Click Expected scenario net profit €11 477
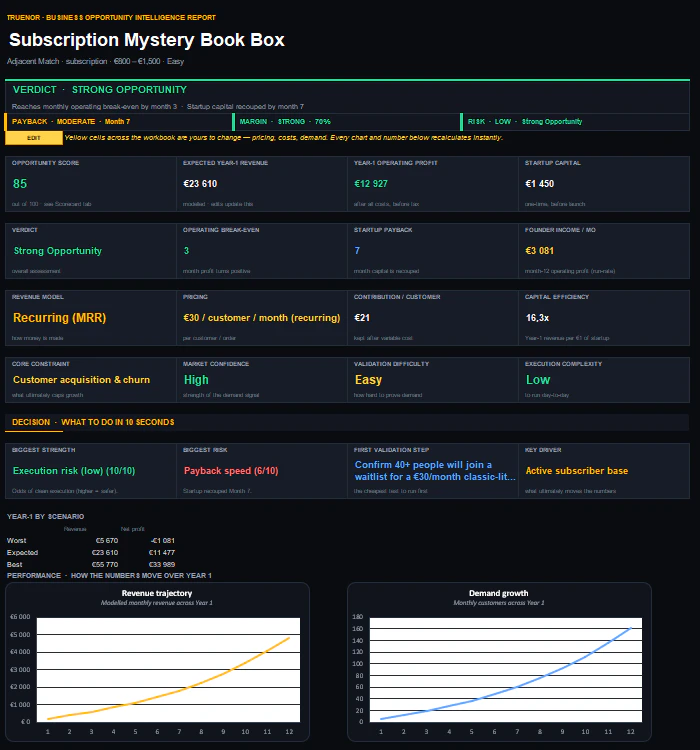The height and width of the screenshot is (750, 700). point(162,552)
